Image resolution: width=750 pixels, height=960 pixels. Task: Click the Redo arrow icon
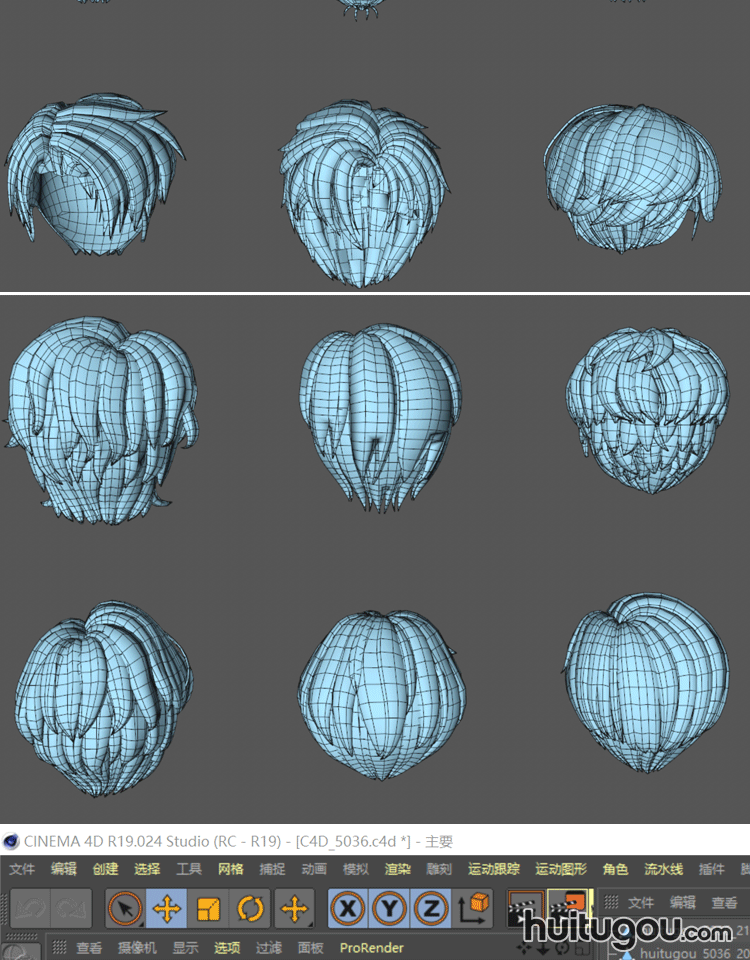click(x=72, y=909)
